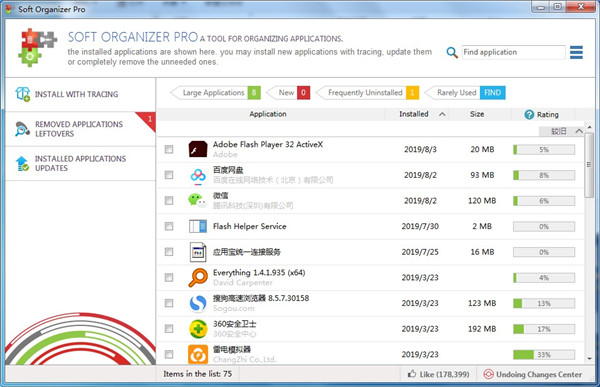Click the Items in the list: 75 status
The image size is (600, 387).
(197, 374)
